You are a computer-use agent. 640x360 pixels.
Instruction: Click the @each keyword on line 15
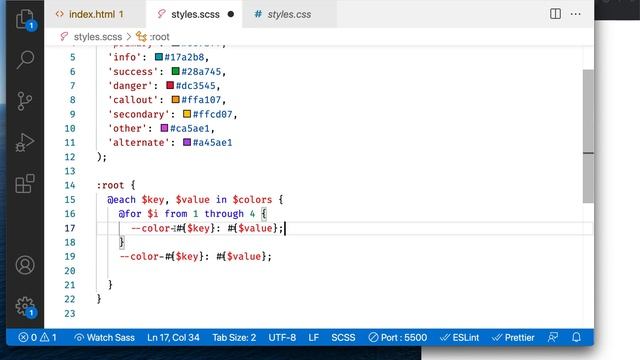click(121, 200)
